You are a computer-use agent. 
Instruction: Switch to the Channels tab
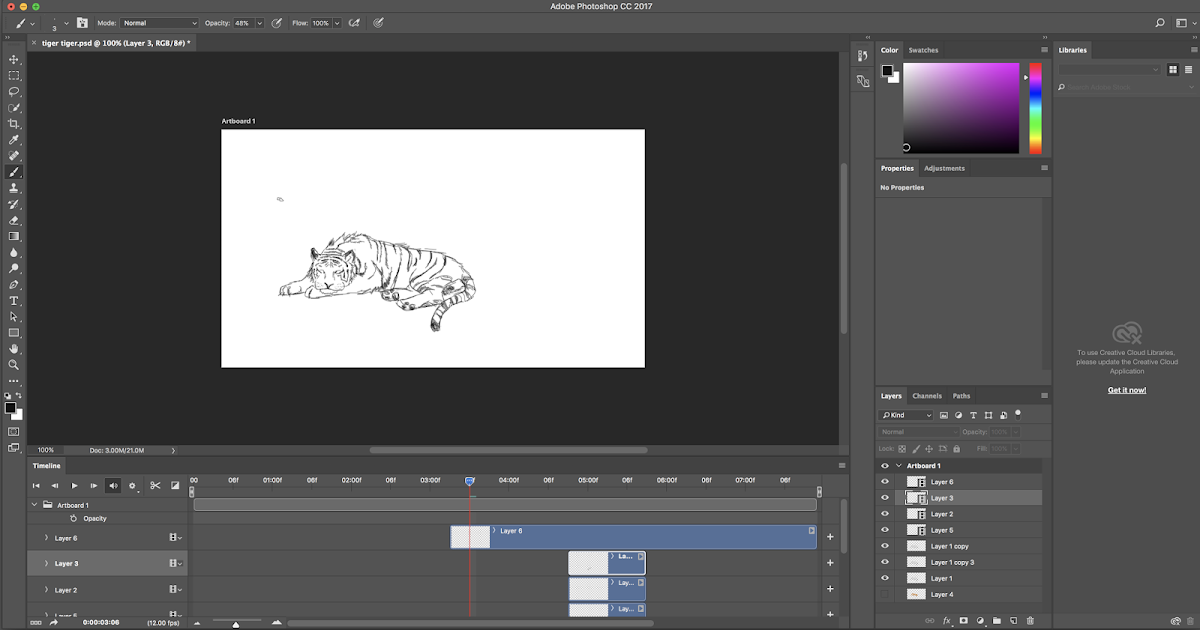[x=927, y=395]
